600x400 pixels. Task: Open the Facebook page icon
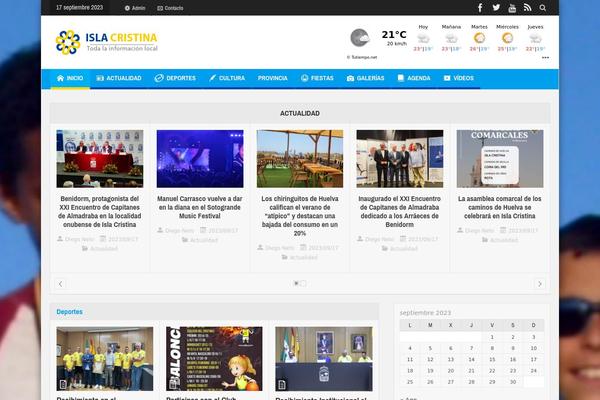(x=480, y=8)
